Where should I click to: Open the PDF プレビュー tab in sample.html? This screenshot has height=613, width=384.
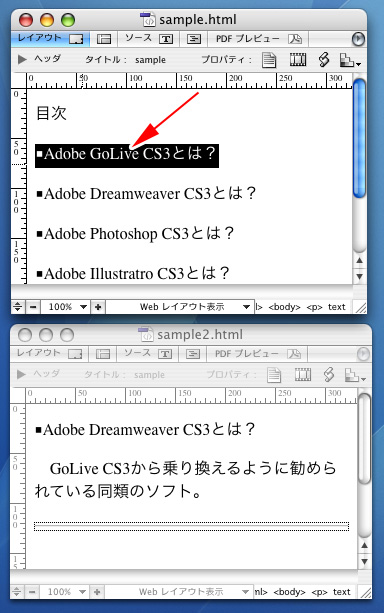(258, 38)
